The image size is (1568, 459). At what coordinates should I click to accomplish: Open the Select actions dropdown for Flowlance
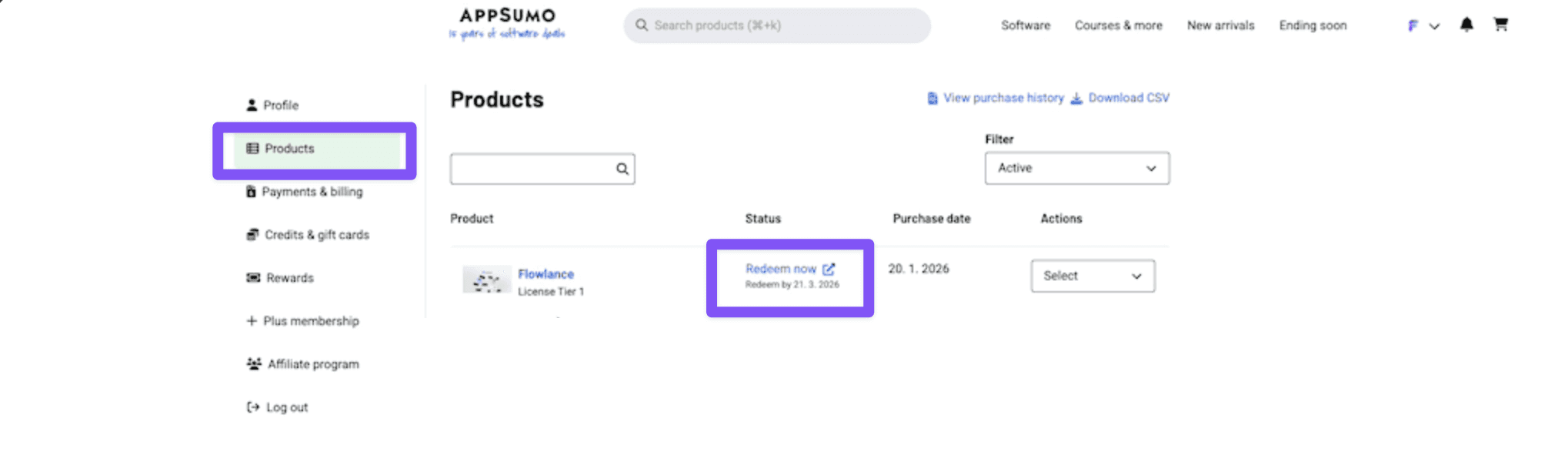[x=1092, y=276]
